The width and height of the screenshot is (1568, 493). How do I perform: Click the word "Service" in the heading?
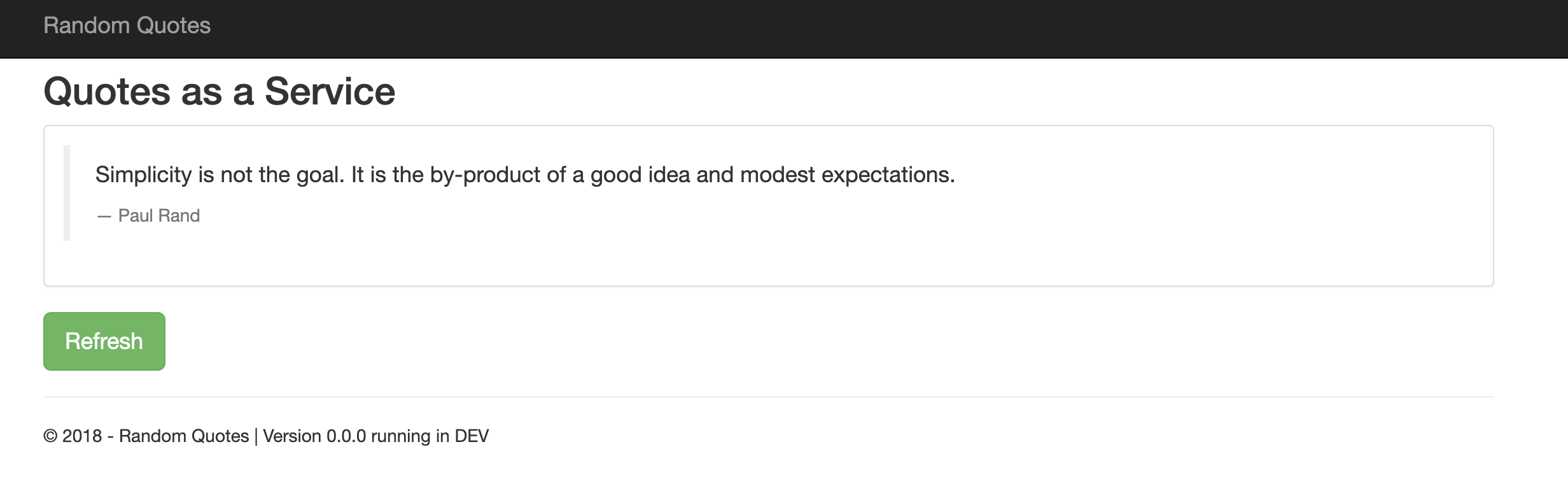tap(330, 91)
